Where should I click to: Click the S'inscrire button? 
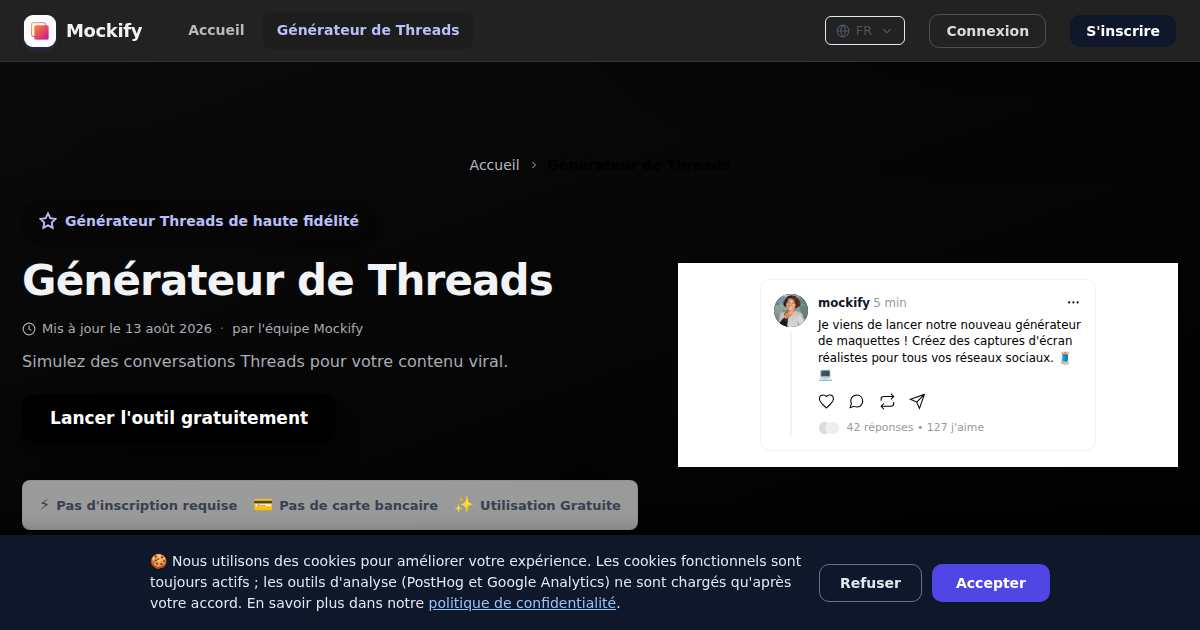click(1123, 31)
